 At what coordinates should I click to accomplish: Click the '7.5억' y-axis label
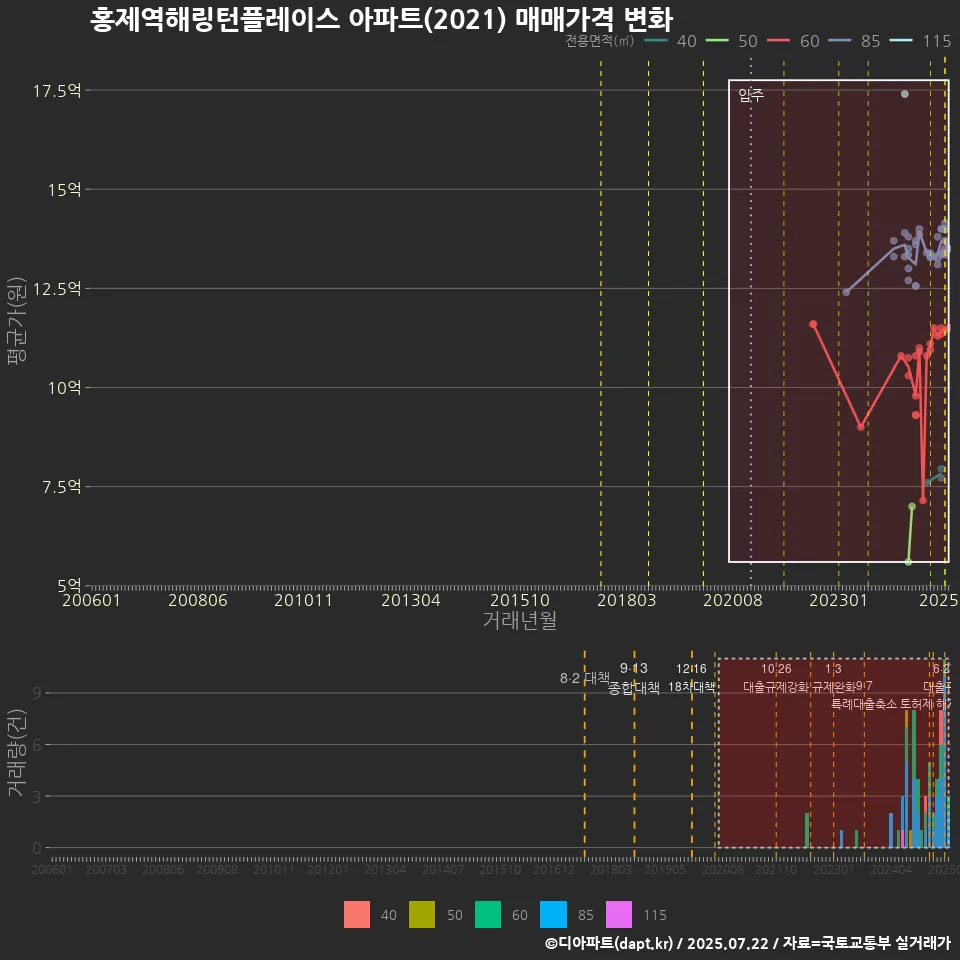tap(62, 487)
